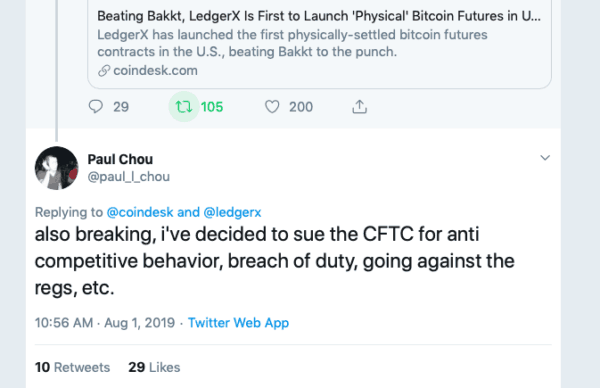Visit @paul_l_chou handle

click(x=129, y=177)
